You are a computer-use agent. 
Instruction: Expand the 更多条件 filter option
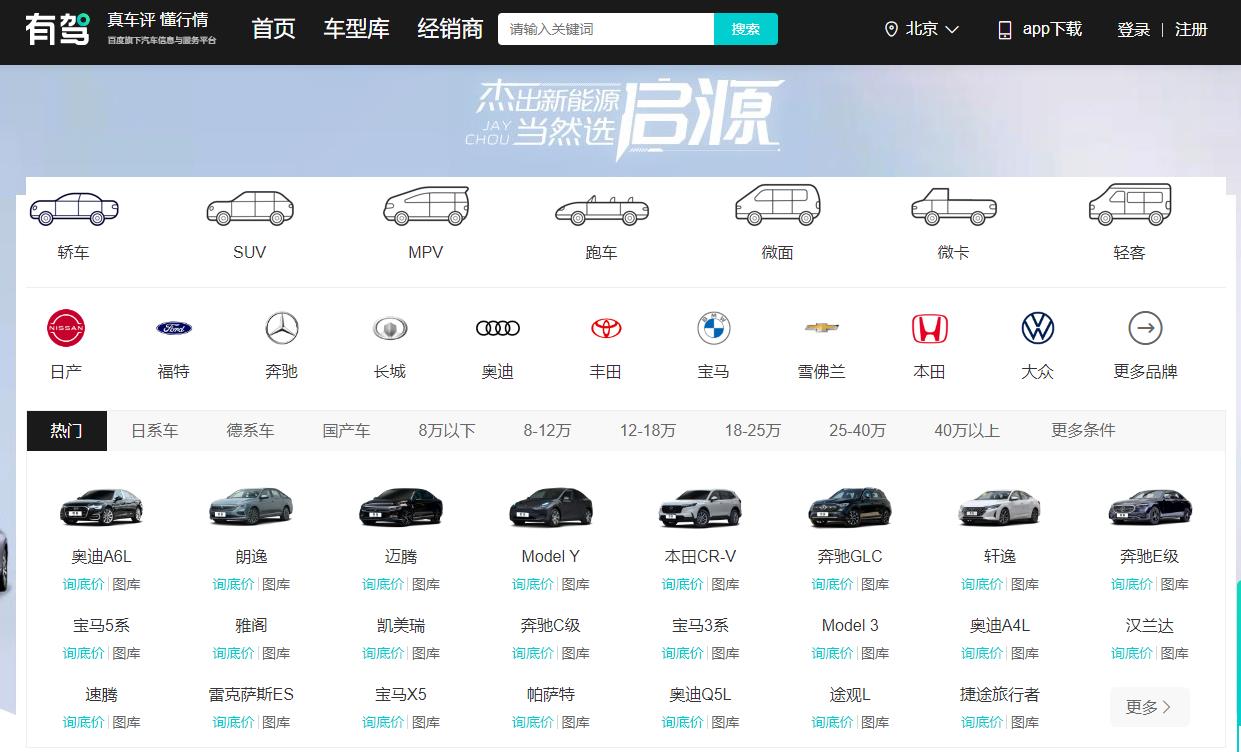pyautogui.click(x=1083, y=430)
